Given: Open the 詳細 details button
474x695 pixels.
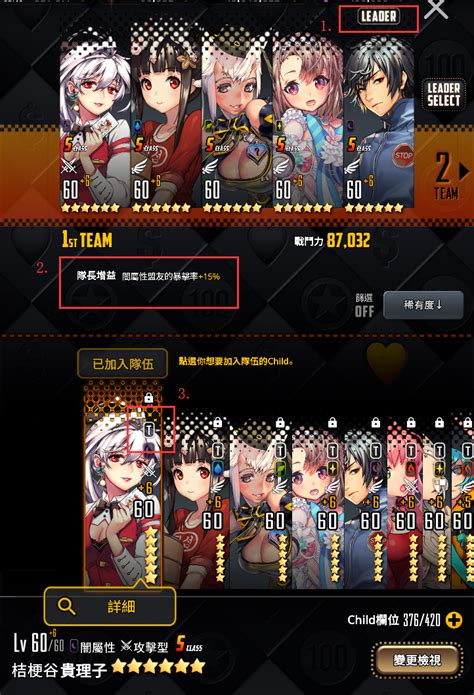Looking at the screenshot, I should (110, 606).
